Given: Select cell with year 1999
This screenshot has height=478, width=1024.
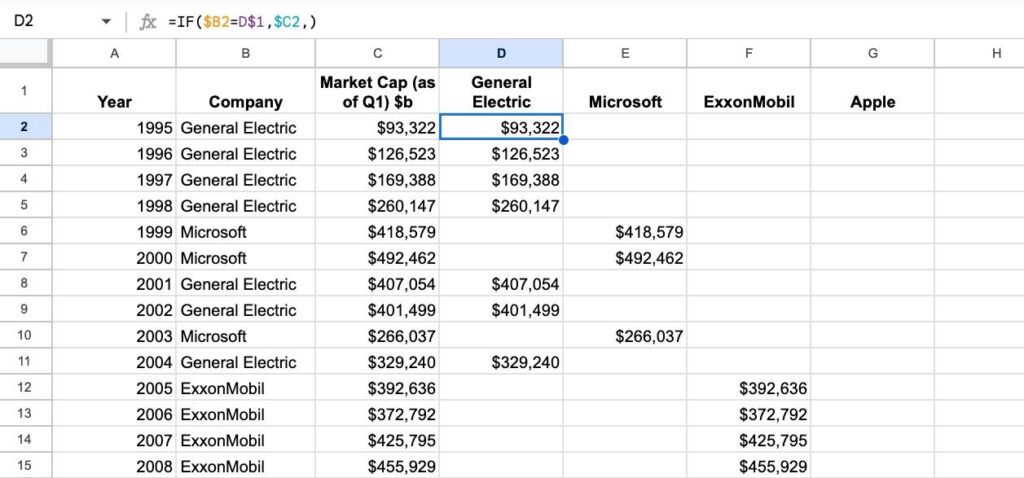Looking at the screenshot, I should click(114, 232).
